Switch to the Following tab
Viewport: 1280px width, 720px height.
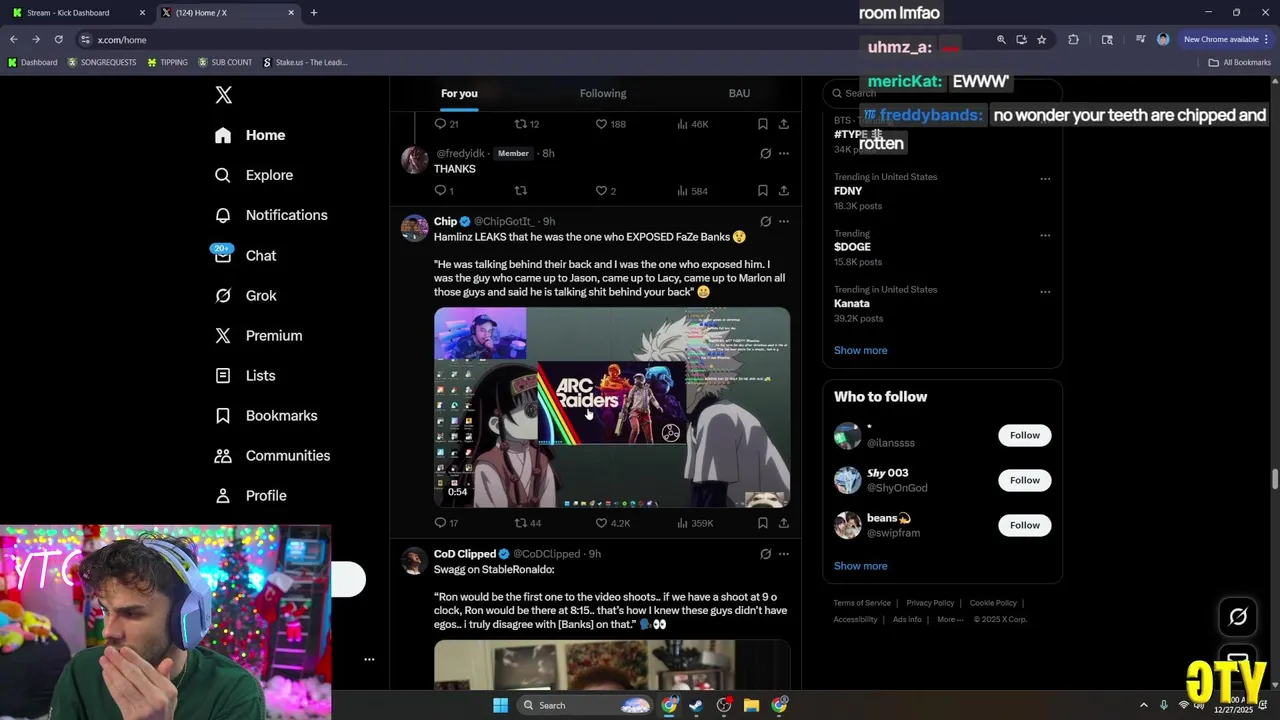click(603, 93)
